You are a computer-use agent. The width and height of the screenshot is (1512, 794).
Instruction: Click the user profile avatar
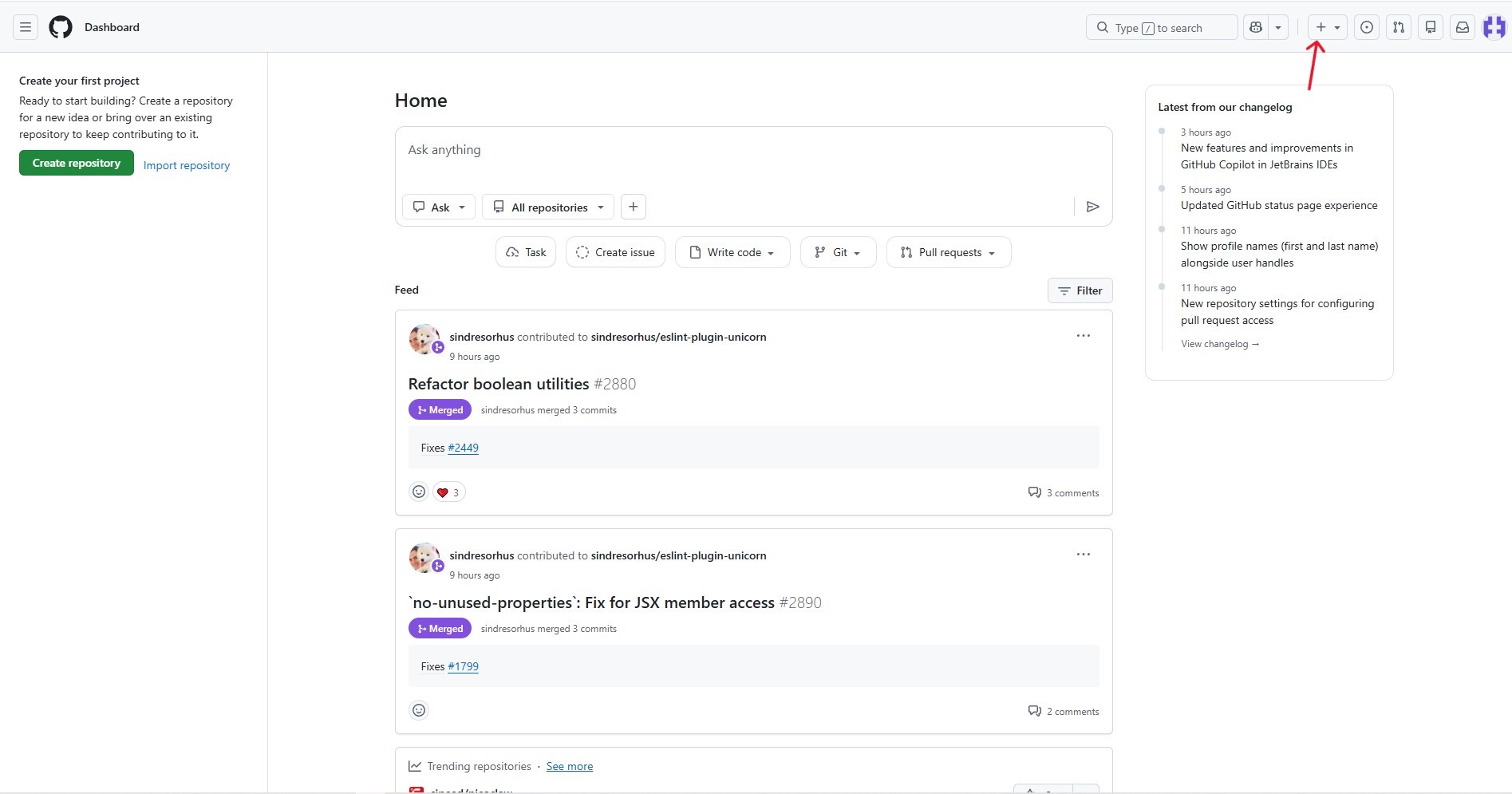1494,27
